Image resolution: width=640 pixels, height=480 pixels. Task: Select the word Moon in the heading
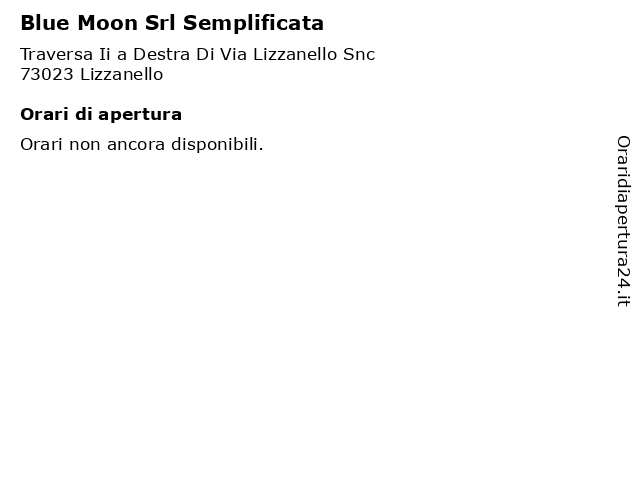point(107,23)
